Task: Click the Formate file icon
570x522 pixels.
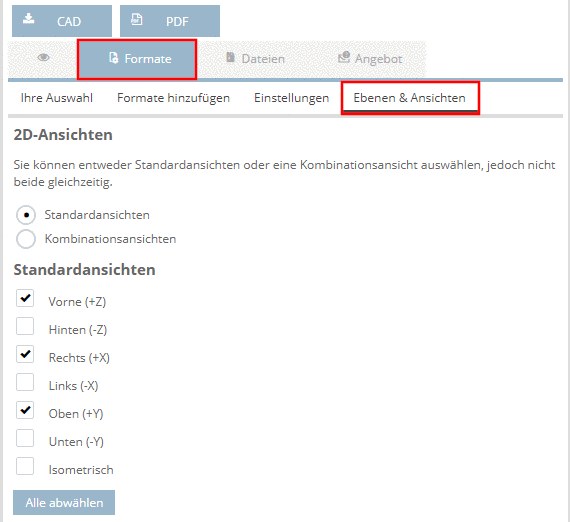Action: (x=113, y=58)
